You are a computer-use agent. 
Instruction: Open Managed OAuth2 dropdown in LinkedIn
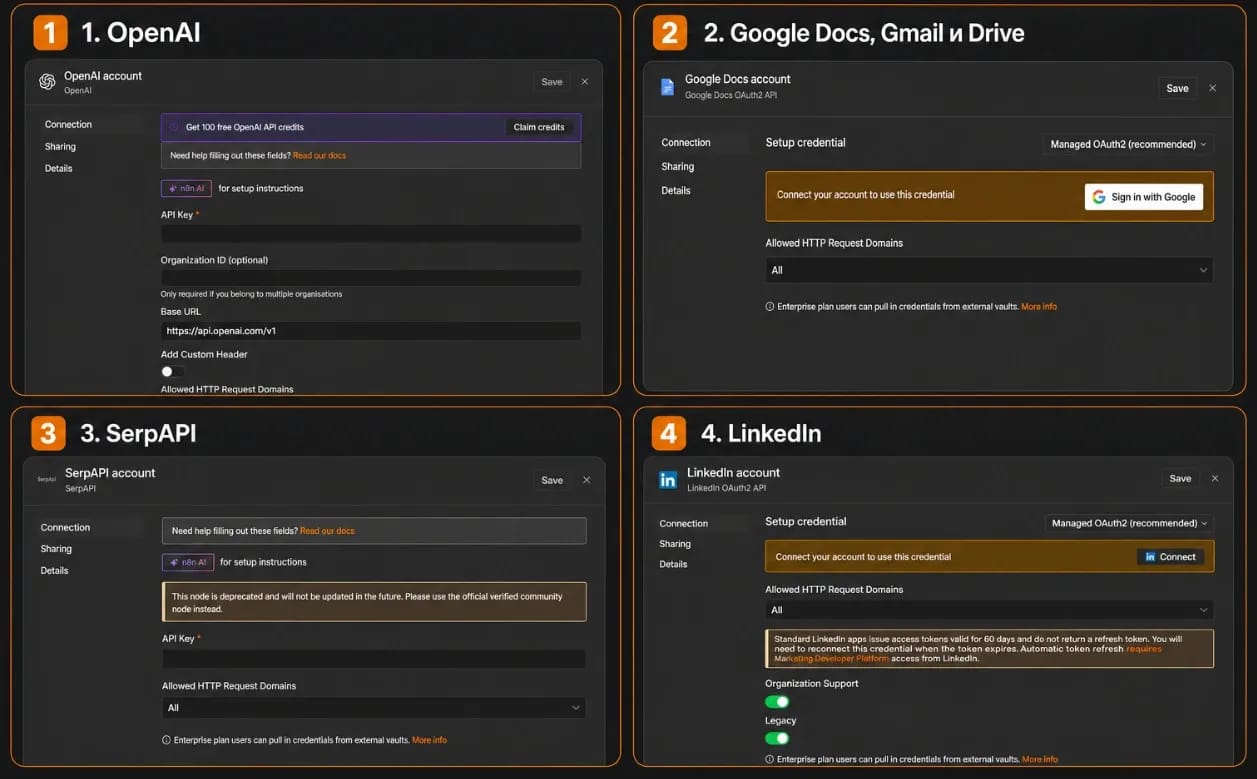pyautogui.click(x=1129, y=523)
